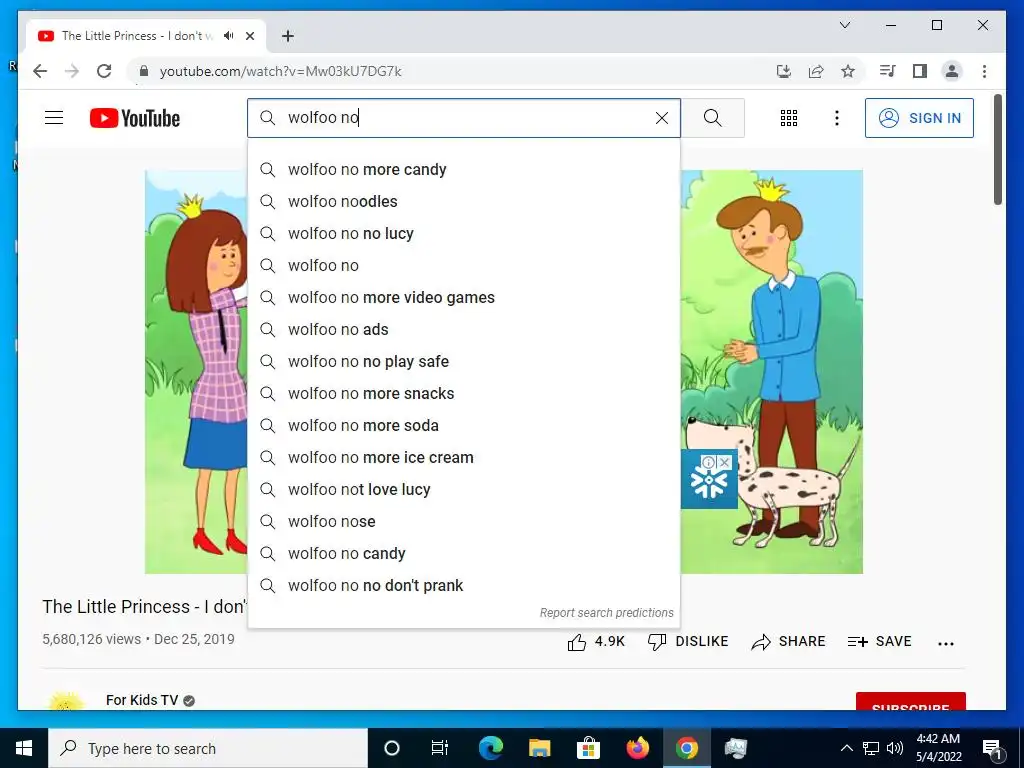Reload the page in Chrome
The height and width of the screenshot is (768, 1024).
(x=104, y=71)
